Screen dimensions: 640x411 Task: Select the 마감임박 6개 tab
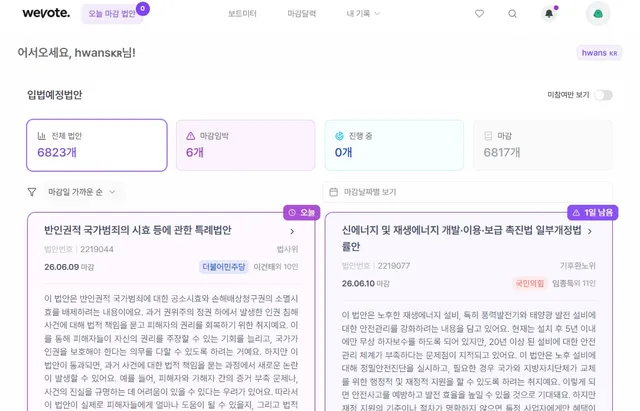[246, 145]
